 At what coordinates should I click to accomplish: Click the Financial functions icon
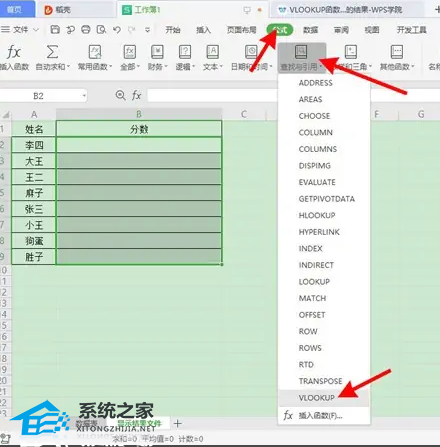pos(157,52)
